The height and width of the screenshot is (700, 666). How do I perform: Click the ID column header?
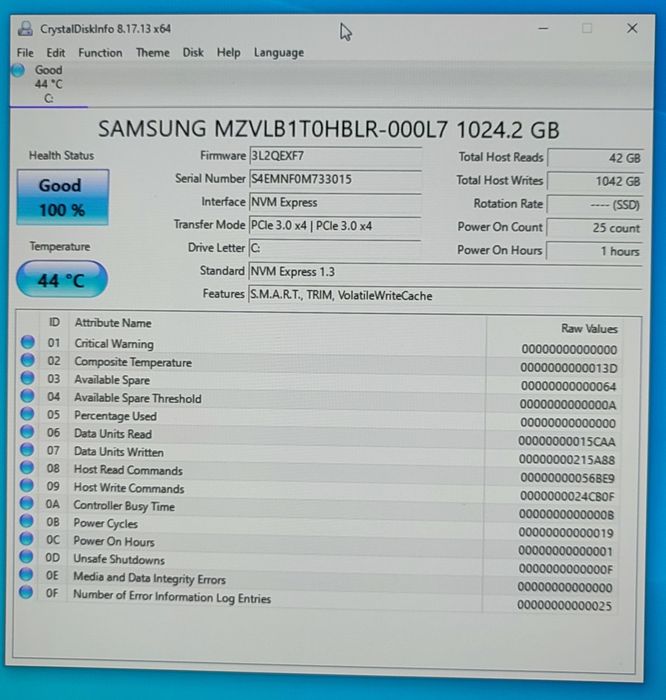54,322
